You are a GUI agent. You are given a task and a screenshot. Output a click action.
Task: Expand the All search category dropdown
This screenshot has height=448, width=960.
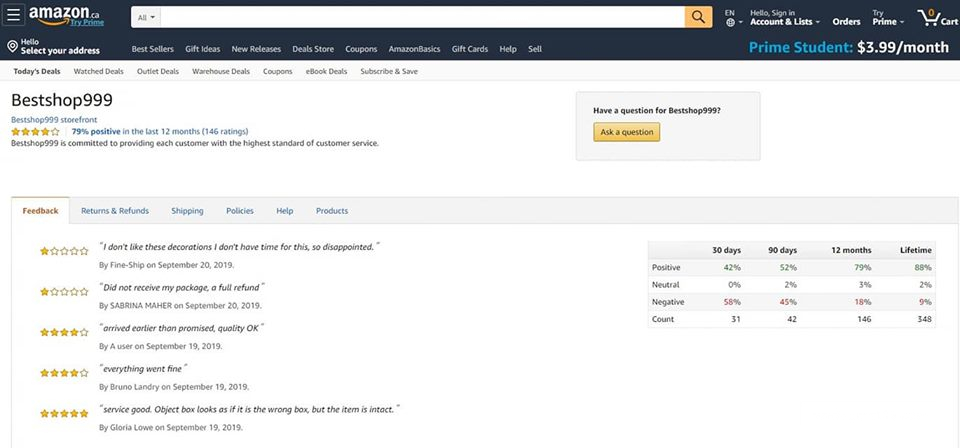(x=145, y=17)
